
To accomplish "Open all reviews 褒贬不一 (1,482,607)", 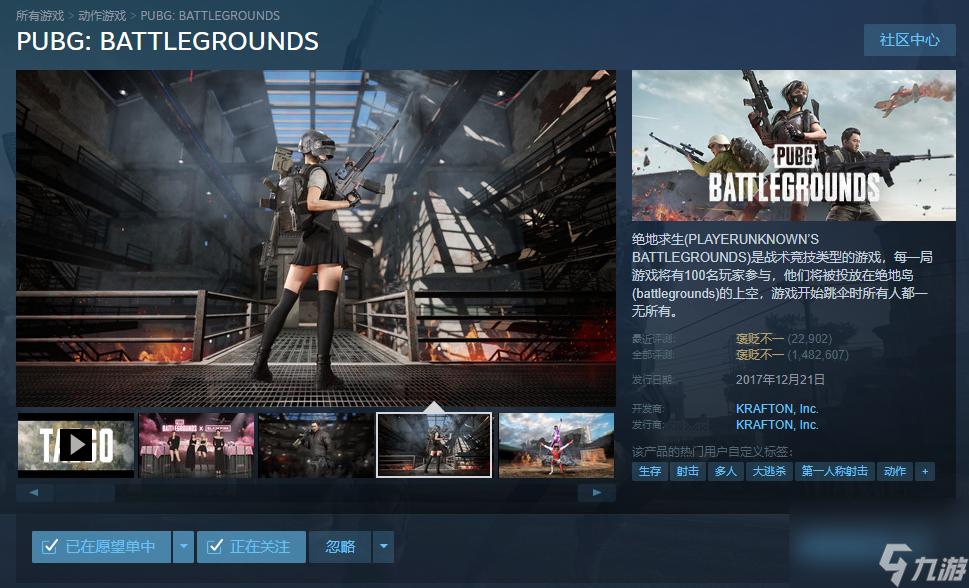I will tap(792, 355).
